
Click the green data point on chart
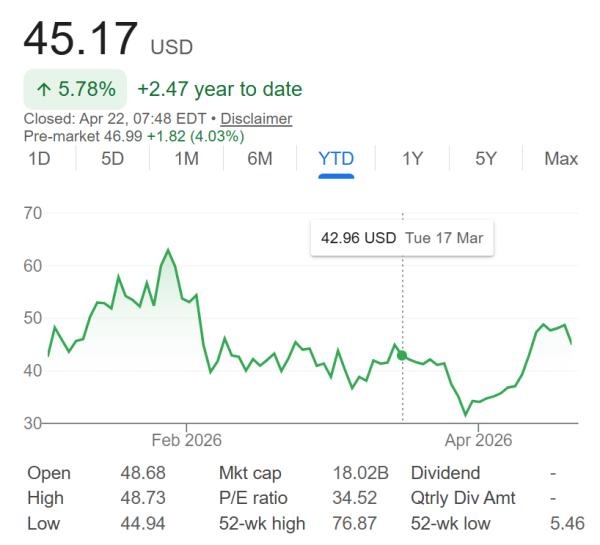(x=402, y=355)
